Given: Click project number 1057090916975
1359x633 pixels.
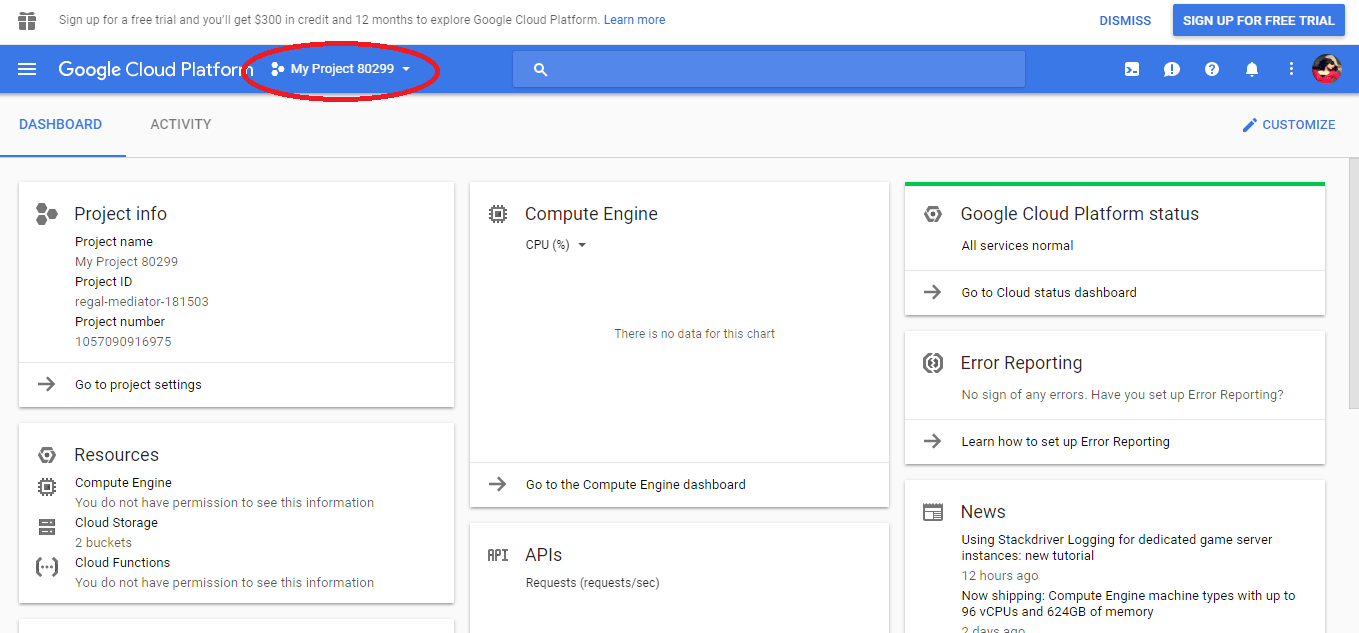Looking at the screenshot, I should pyautogui.click(x=123, y=341).
